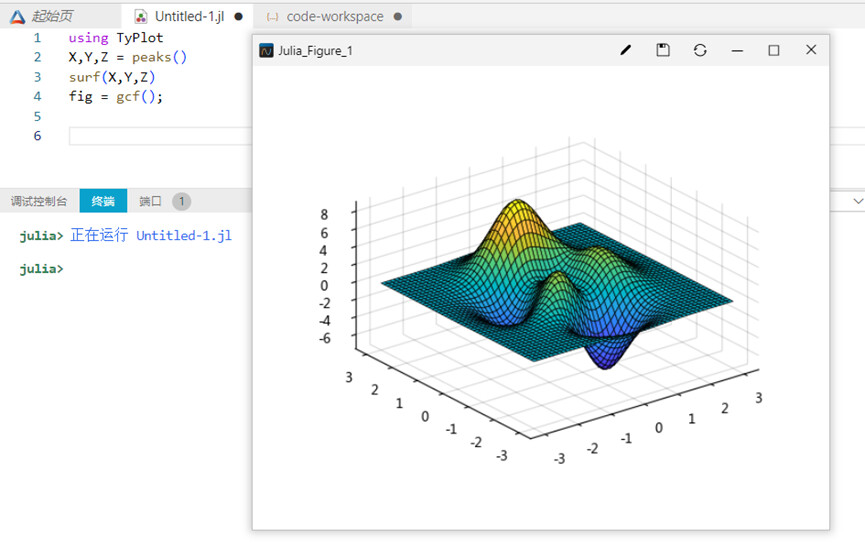Image resolution: width=865 pixels, height=548 pixels.
Task: Expand the panel dropdown chevron at right
Action: 858,201
